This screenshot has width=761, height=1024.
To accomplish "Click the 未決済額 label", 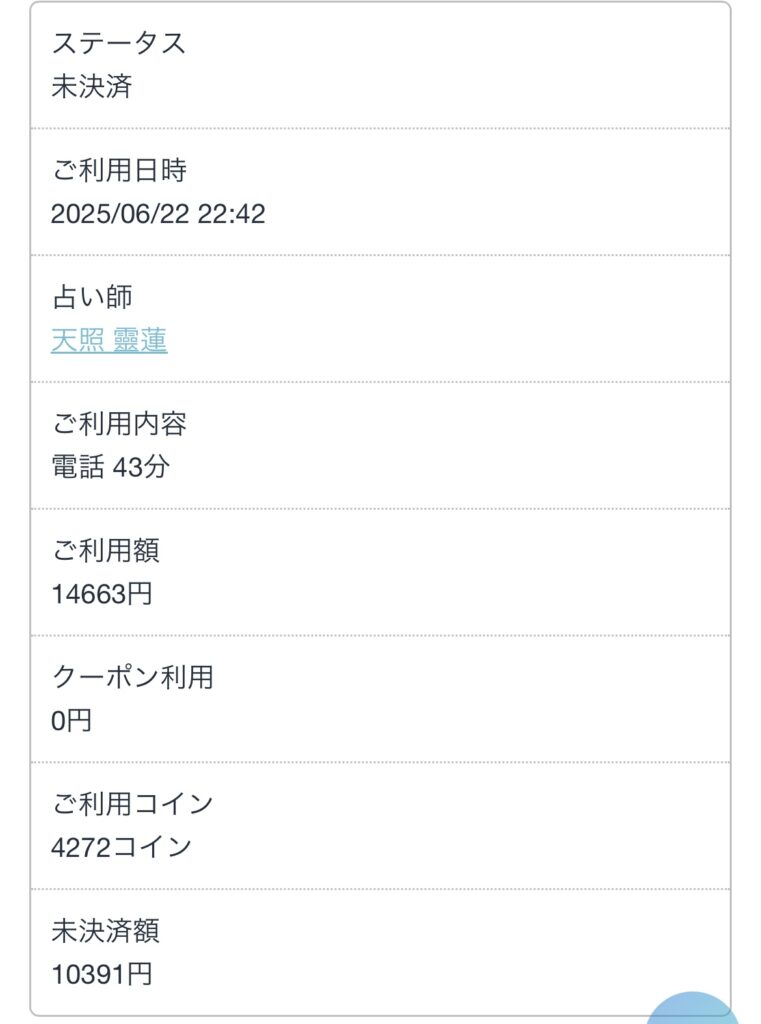I will 105,931.
